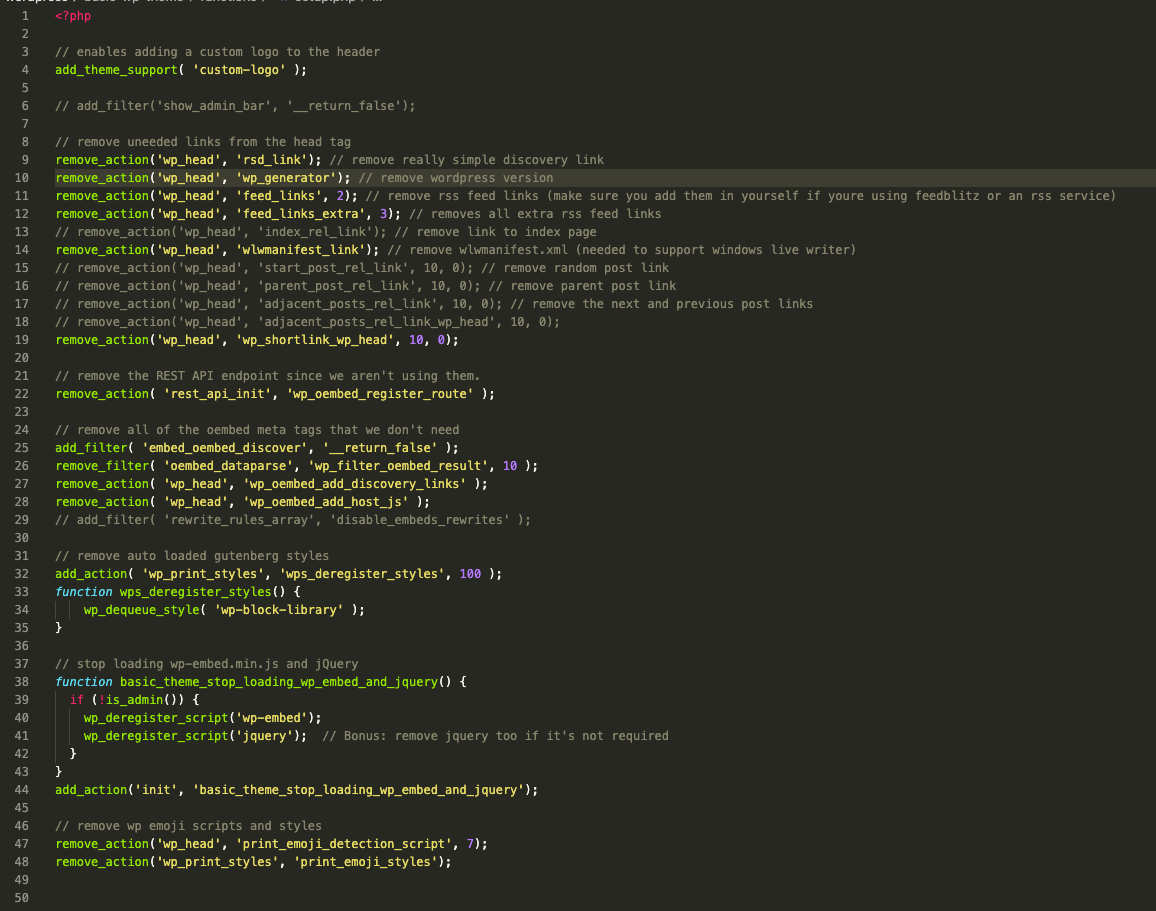Click the function name on line 38

[279, 683]
